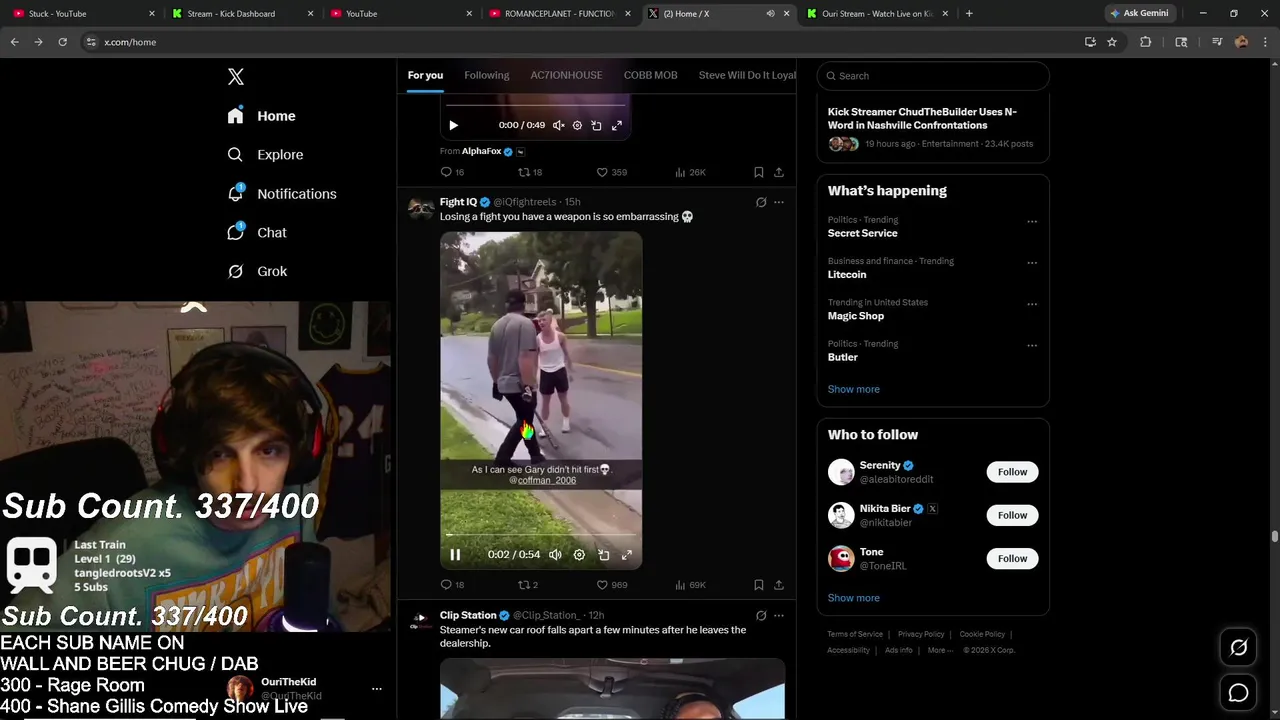Screen dimensions: 1280x720
Task: Open Fight IQ video settings gear
Action: pyautogui.click(x=579, y=555)
